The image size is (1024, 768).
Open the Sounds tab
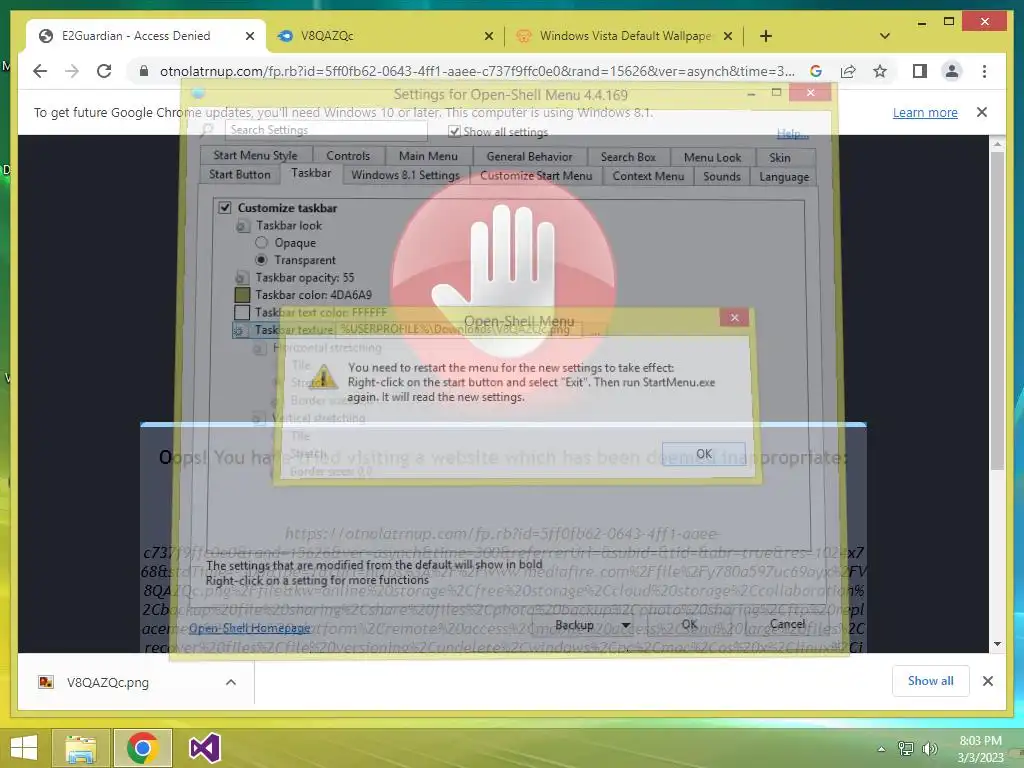(x=722, y=176)
